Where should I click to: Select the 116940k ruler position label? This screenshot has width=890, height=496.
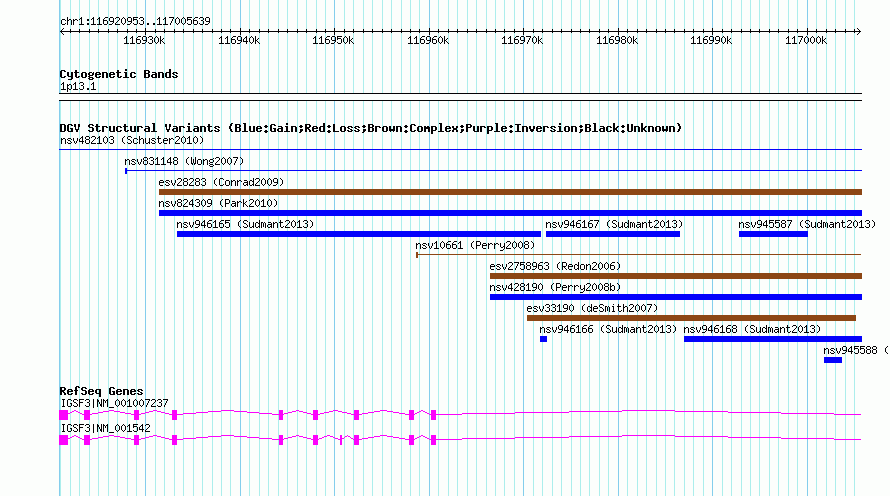(239, 40)
